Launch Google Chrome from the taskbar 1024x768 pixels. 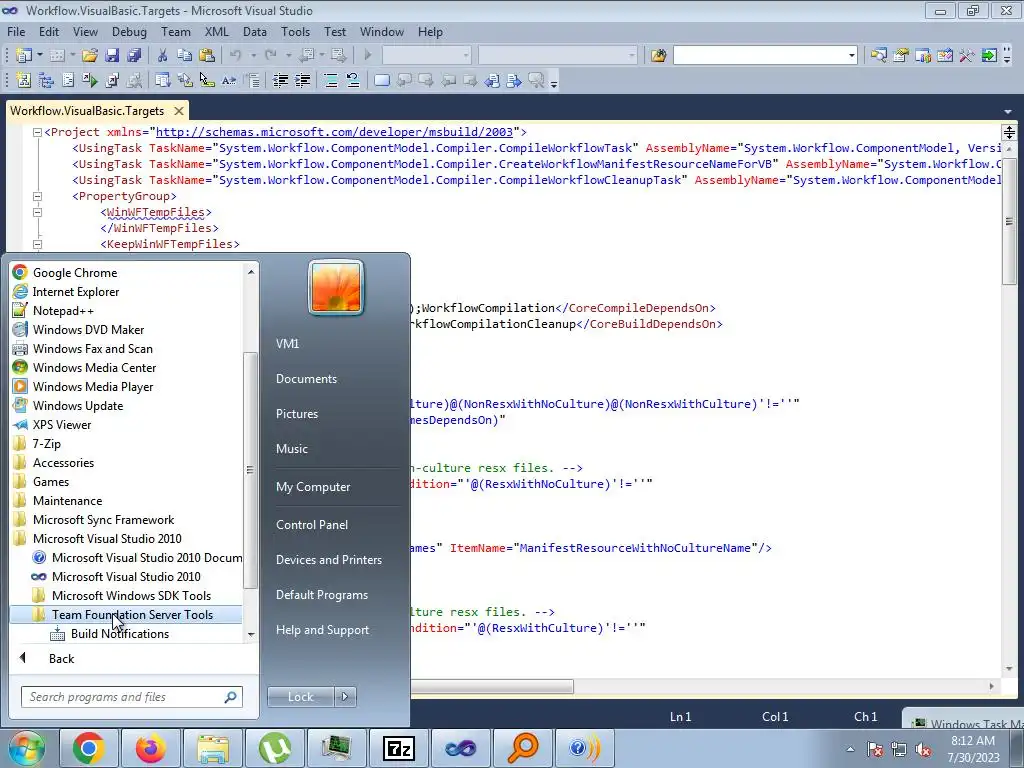pos(89,748)
